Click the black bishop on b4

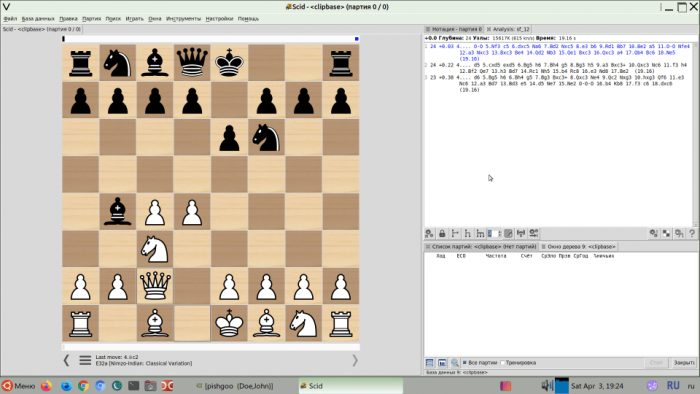(x=117, y=211)
